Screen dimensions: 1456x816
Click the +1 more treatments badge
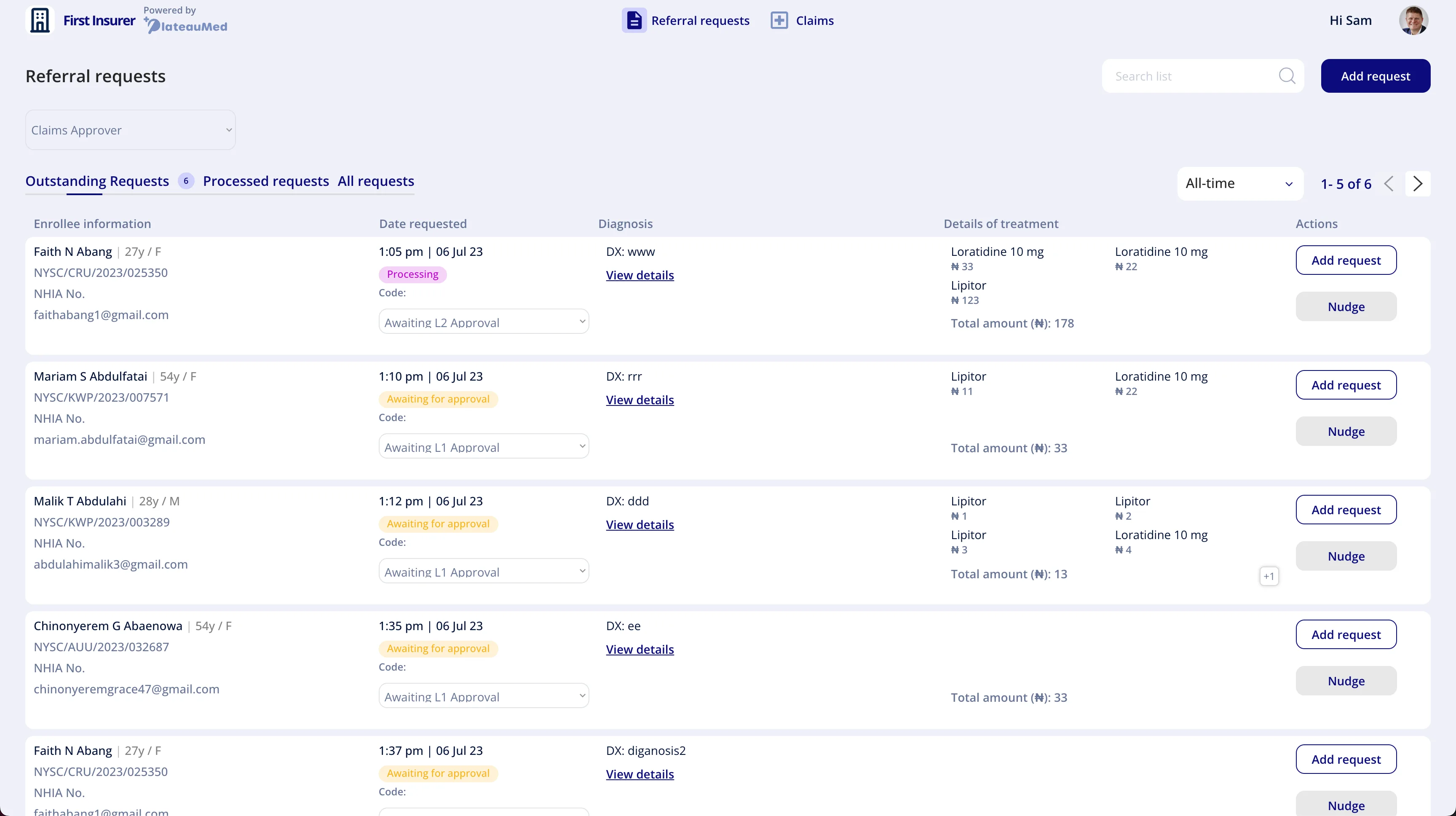pyautogui.click(x=1269, y=576)
